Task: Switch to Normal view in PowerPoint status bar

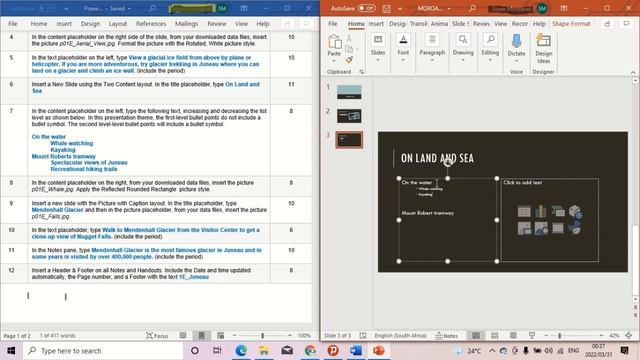Action: tap(476, 336)
